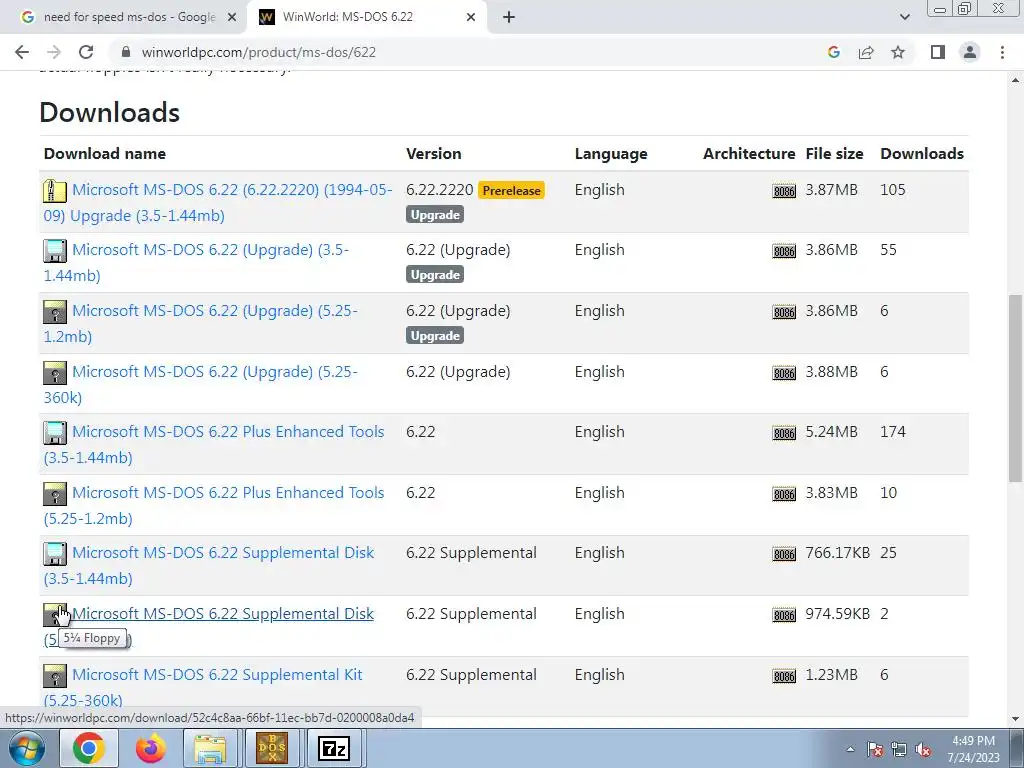This screenshot has height=768, width=1024.
Task: Click floppy icon for Supplemental Kit 5.25-360k
Action: [x=55, y=676]
